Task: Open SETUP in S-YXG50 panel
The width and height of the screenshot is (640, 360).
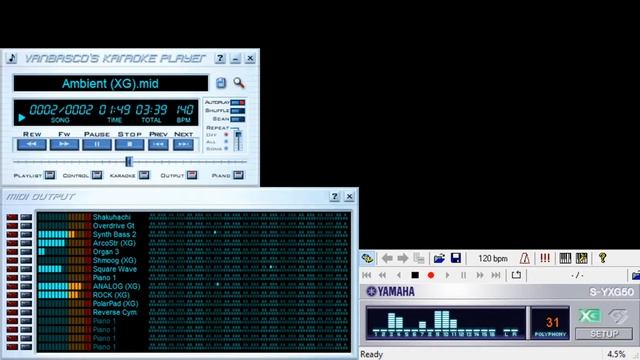Action: click(604, 334)
